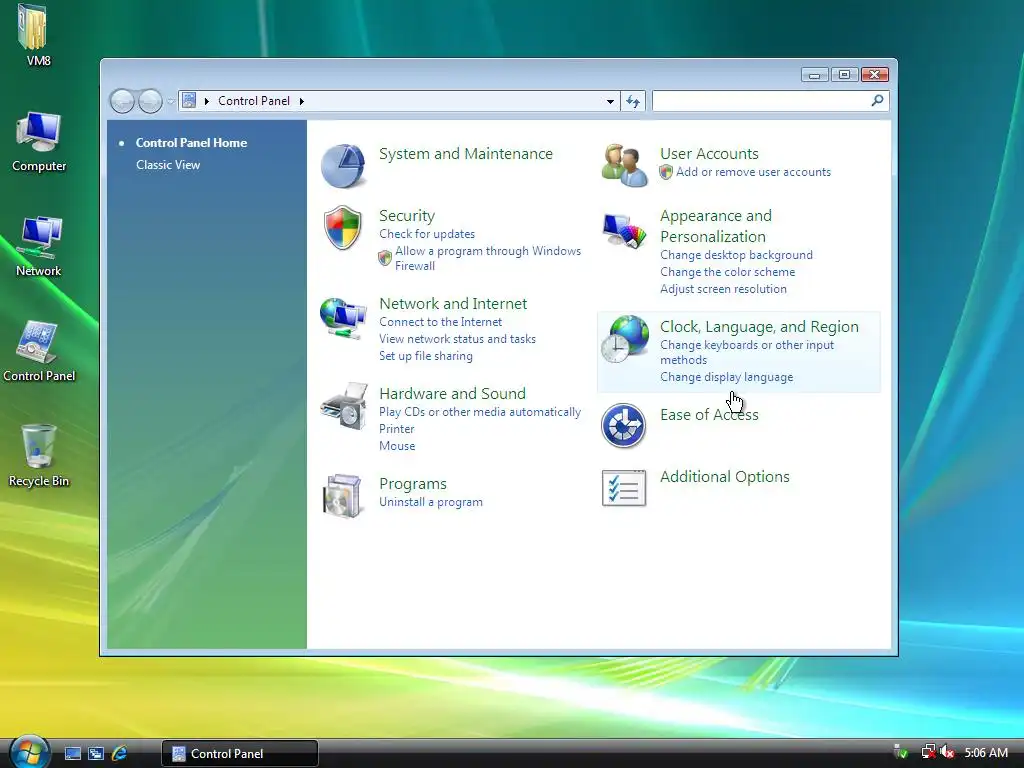Image resolution: width=1024 pixels, height=768 pixels.
Task: Click Check for updates link
Action: pos(427,234)
